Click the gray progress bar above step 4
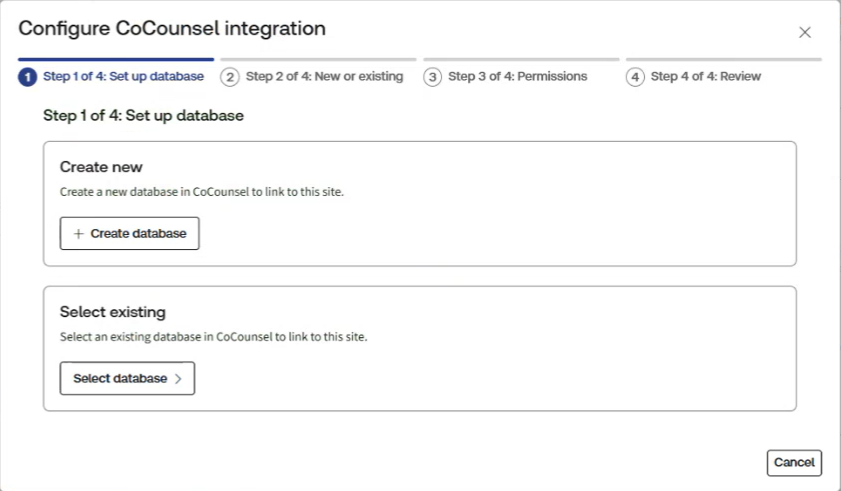Image resolution: width=841 pixels, height=491 pixels. point(723,59)
